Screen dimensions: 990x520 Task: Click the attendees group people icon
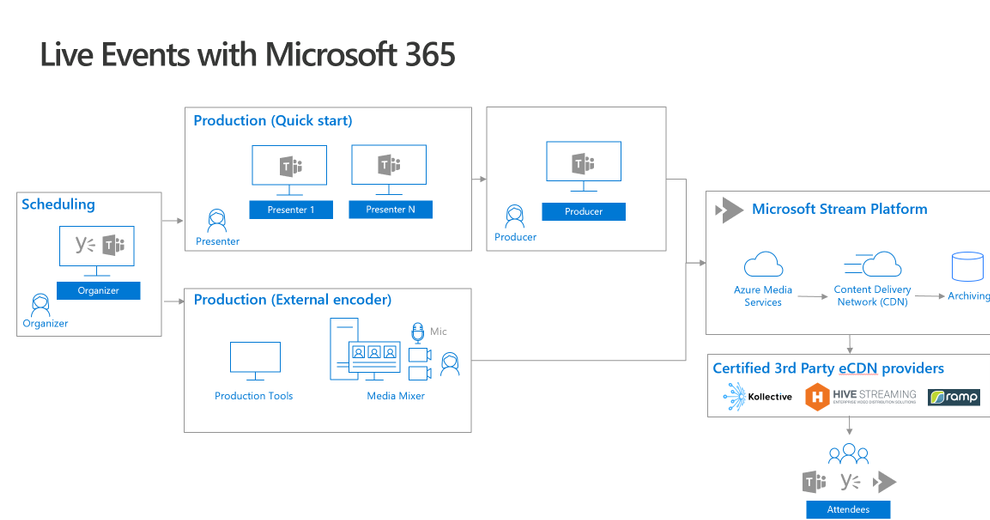pos(849,454)
